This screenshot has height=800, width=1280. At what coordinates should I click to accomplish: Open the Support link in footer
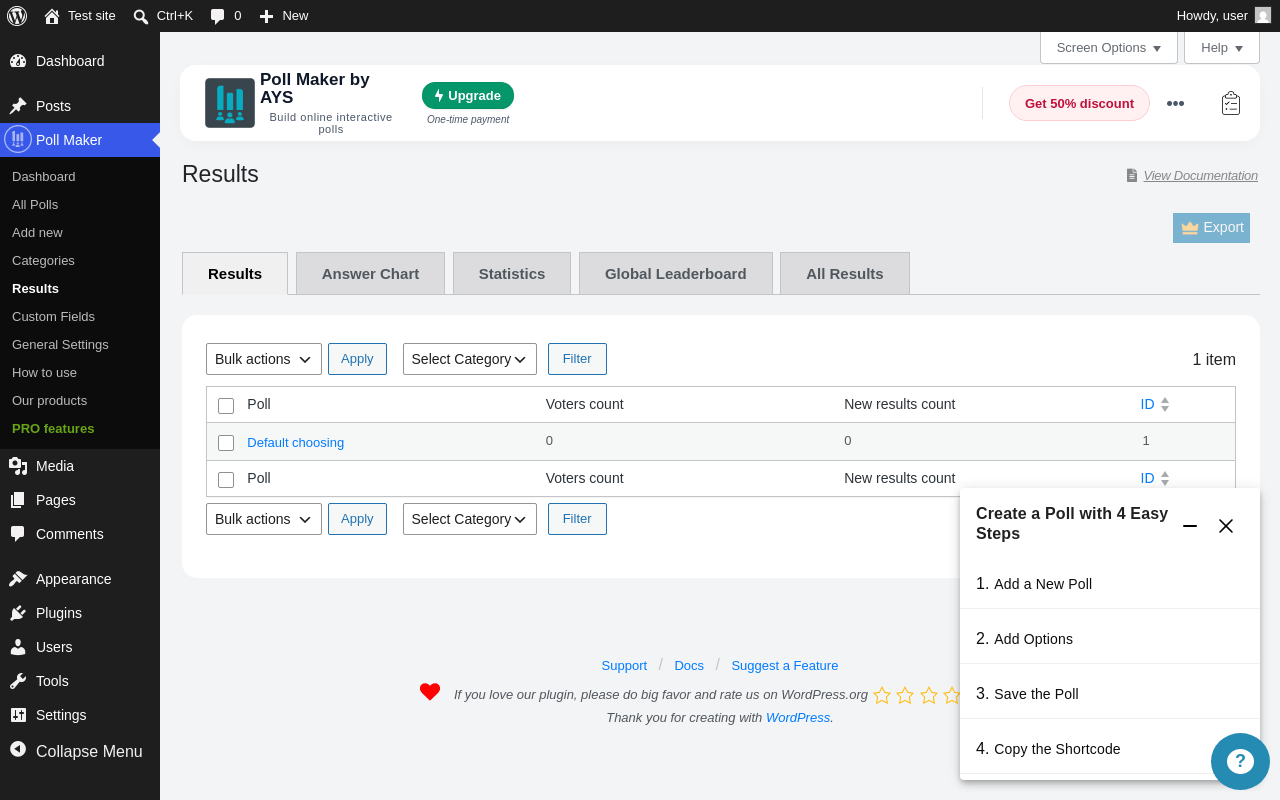point(624,666)
